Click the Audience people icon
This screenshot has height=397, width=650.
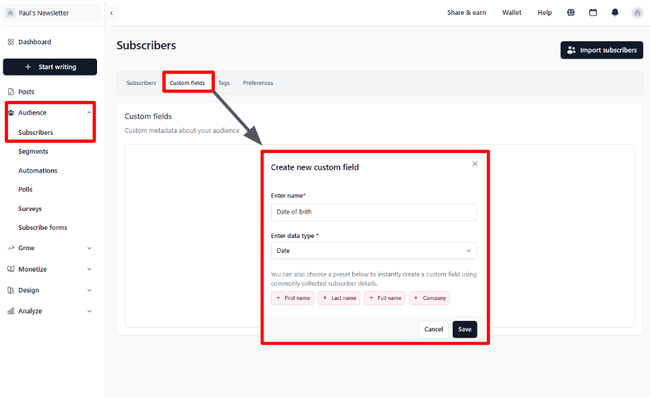coord(11,112)
